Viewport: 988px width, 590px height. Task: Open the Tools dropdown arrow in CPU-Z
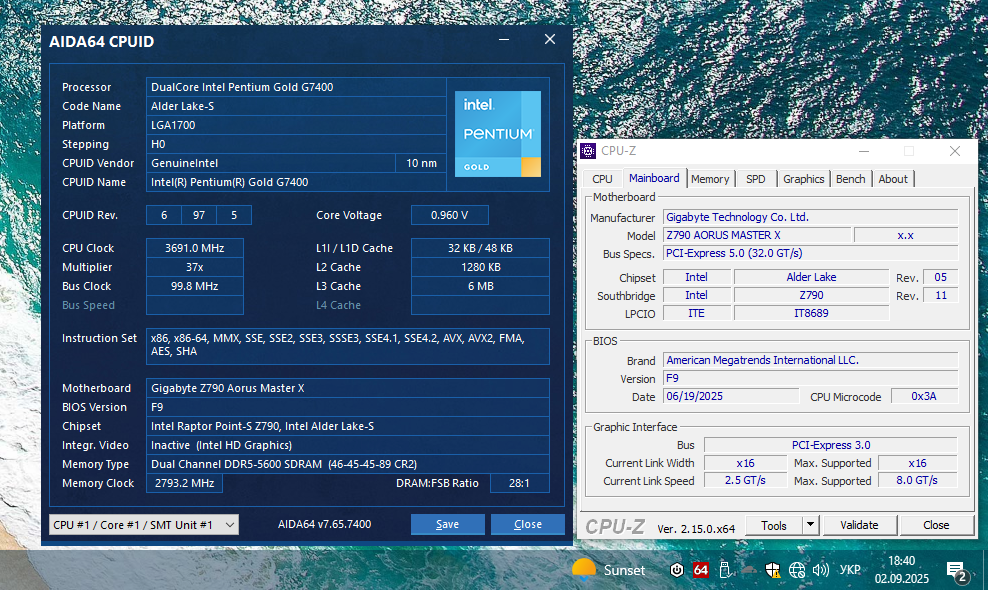click(810, 524)
